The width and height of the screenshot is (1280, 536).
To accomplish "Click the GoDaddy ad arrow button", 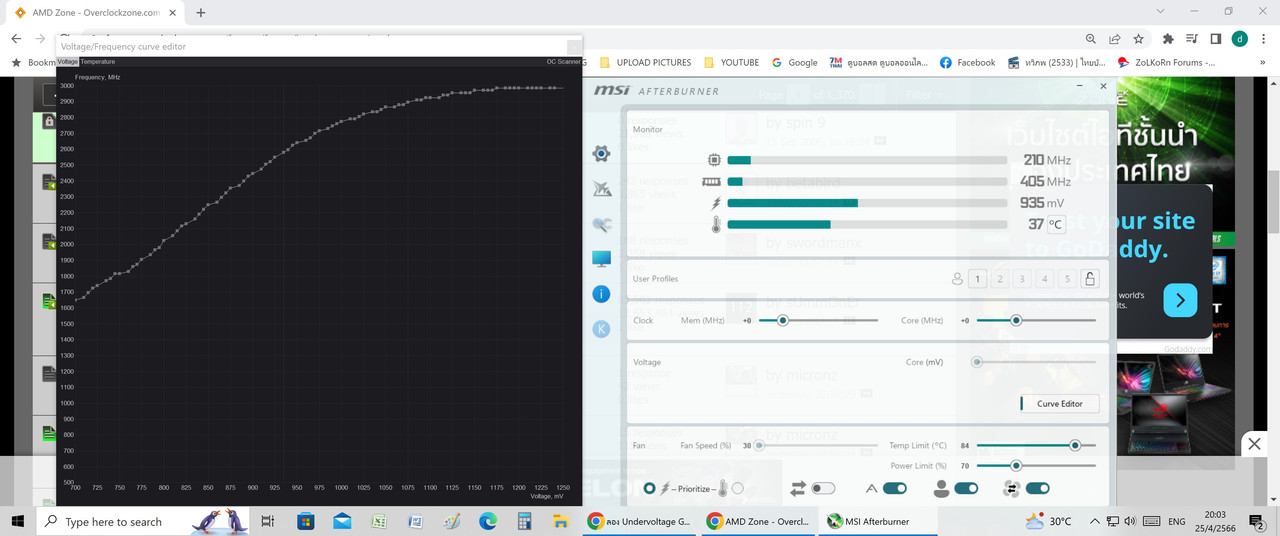I will pyautogui.click(x=1180, y=300).
